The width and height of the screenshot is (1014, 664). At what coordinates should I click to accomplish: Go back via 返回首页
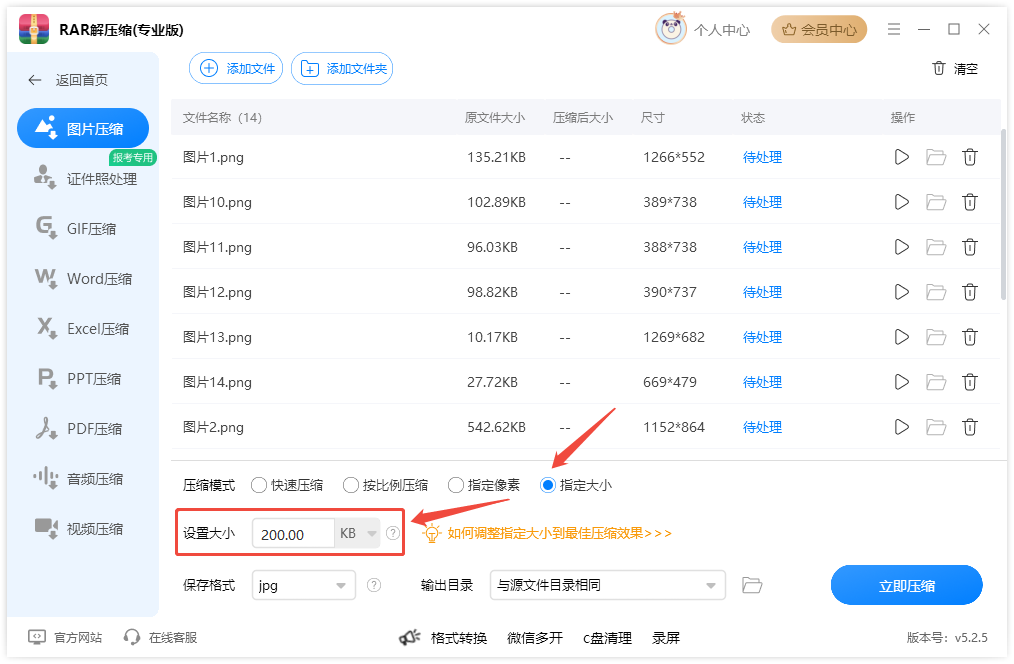[x=69, y=80]
